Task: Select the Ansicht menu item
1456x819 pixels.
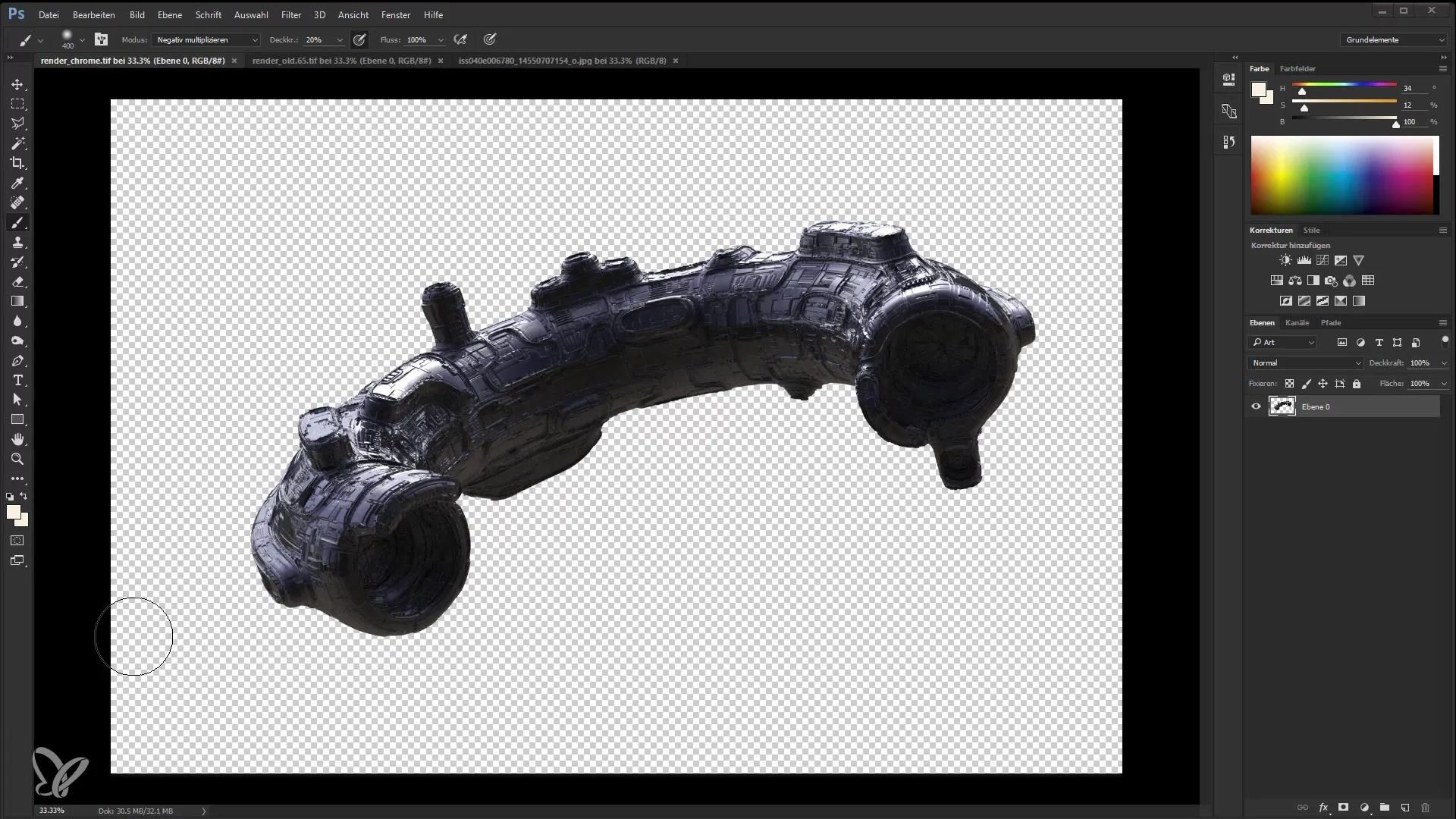Action: 353,14
